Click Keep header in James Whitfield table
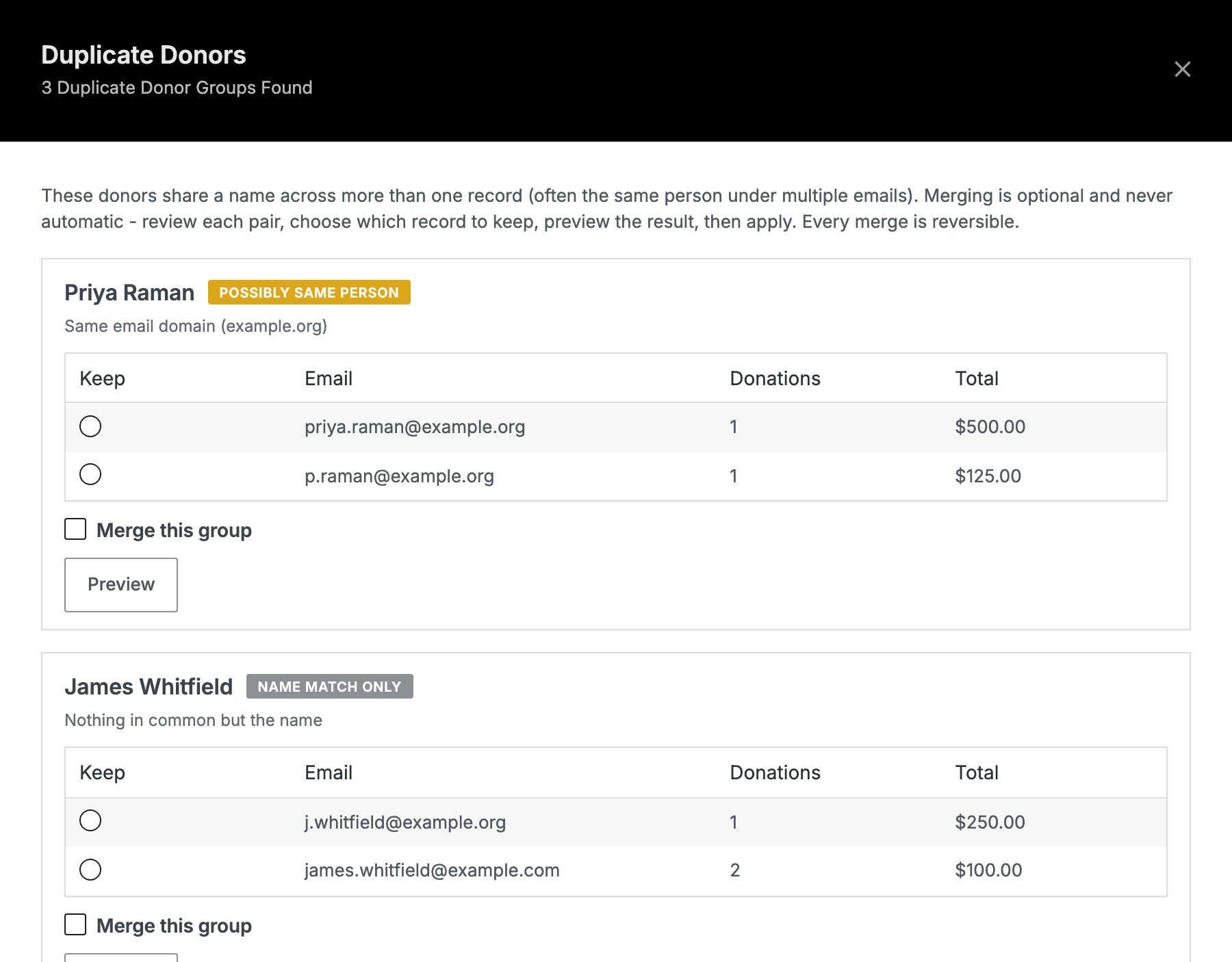Screen dimensions: 1232x962 tap(102, 773)
